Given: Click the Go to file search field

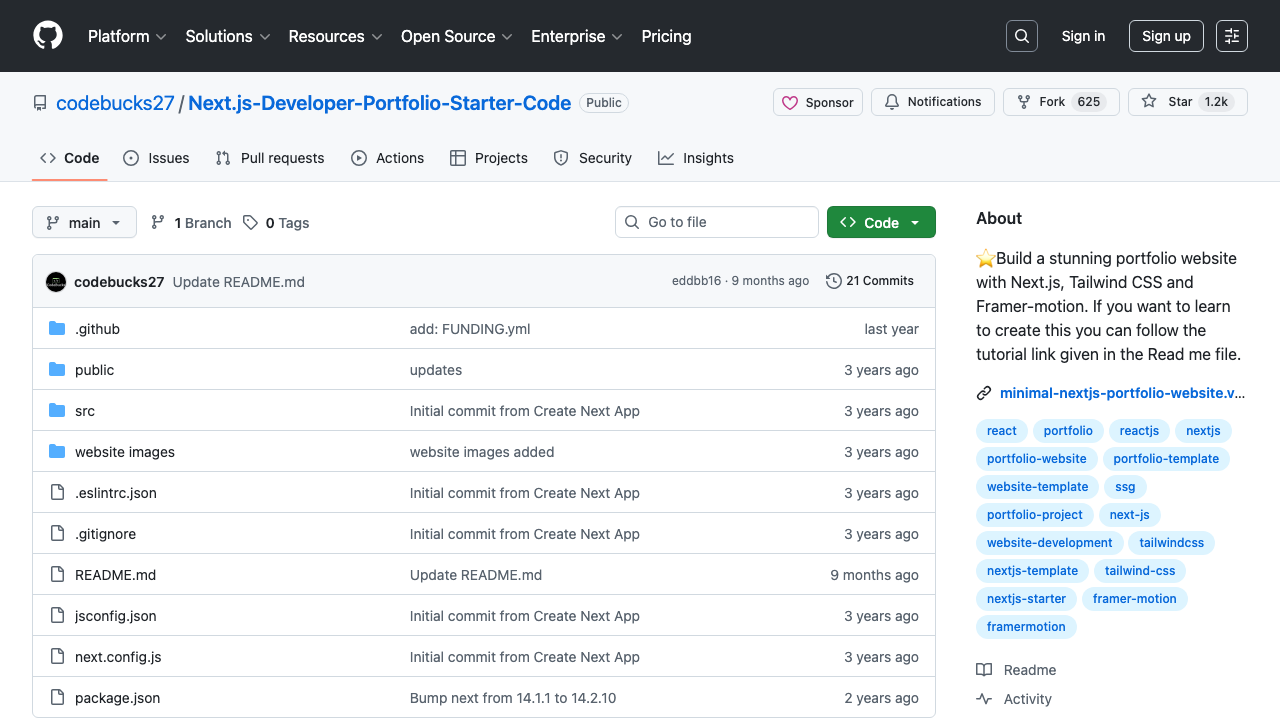Looking at the screenshot, I should tap(717, 222).
